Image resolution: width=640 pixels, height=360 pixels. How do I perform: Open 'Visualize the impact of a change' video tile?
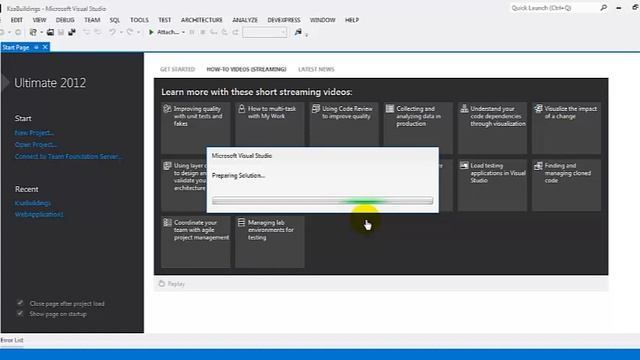[566, 128]
